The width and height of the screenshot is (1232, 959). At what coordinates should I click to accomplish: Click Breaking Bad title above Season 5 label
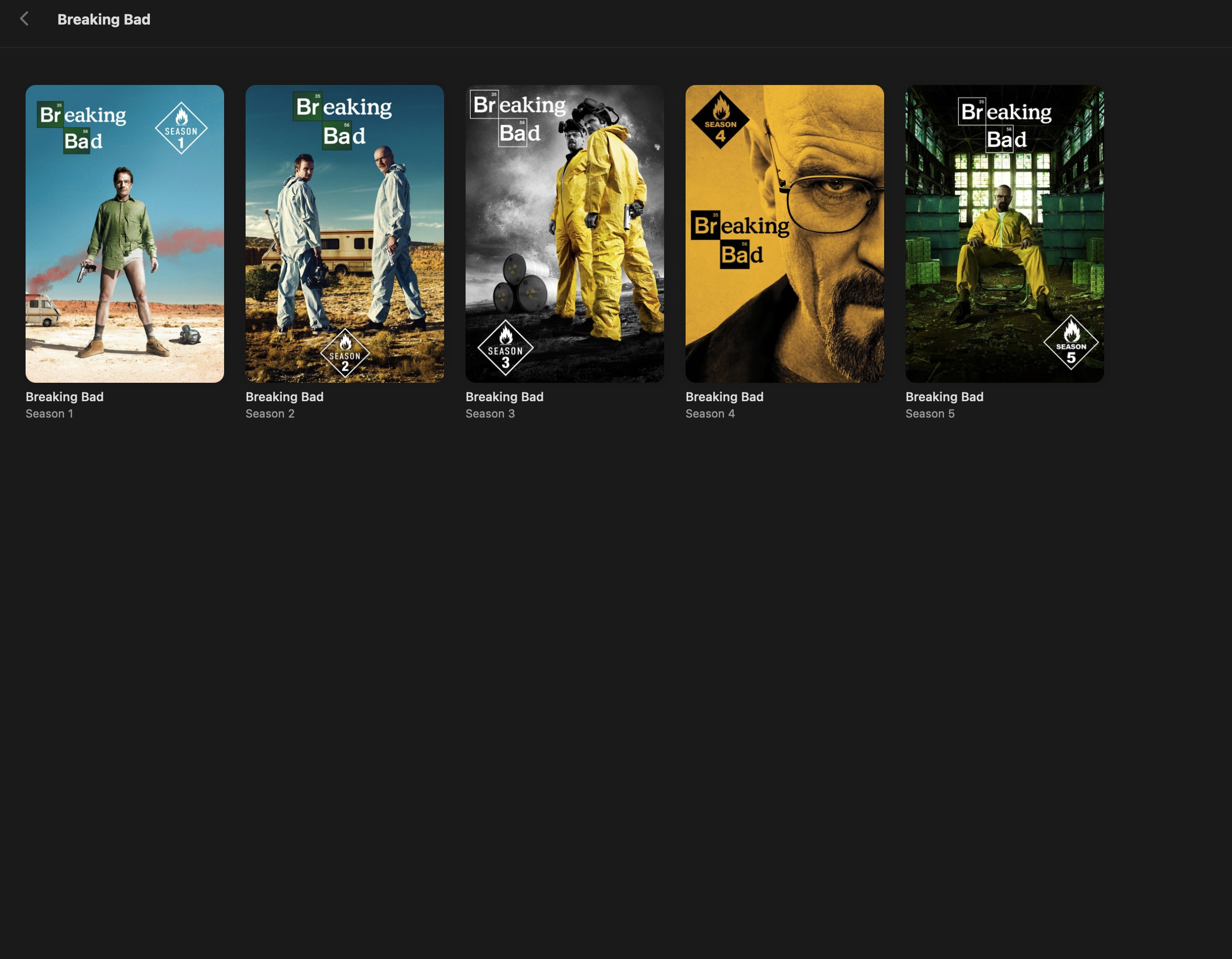(944, 397)
